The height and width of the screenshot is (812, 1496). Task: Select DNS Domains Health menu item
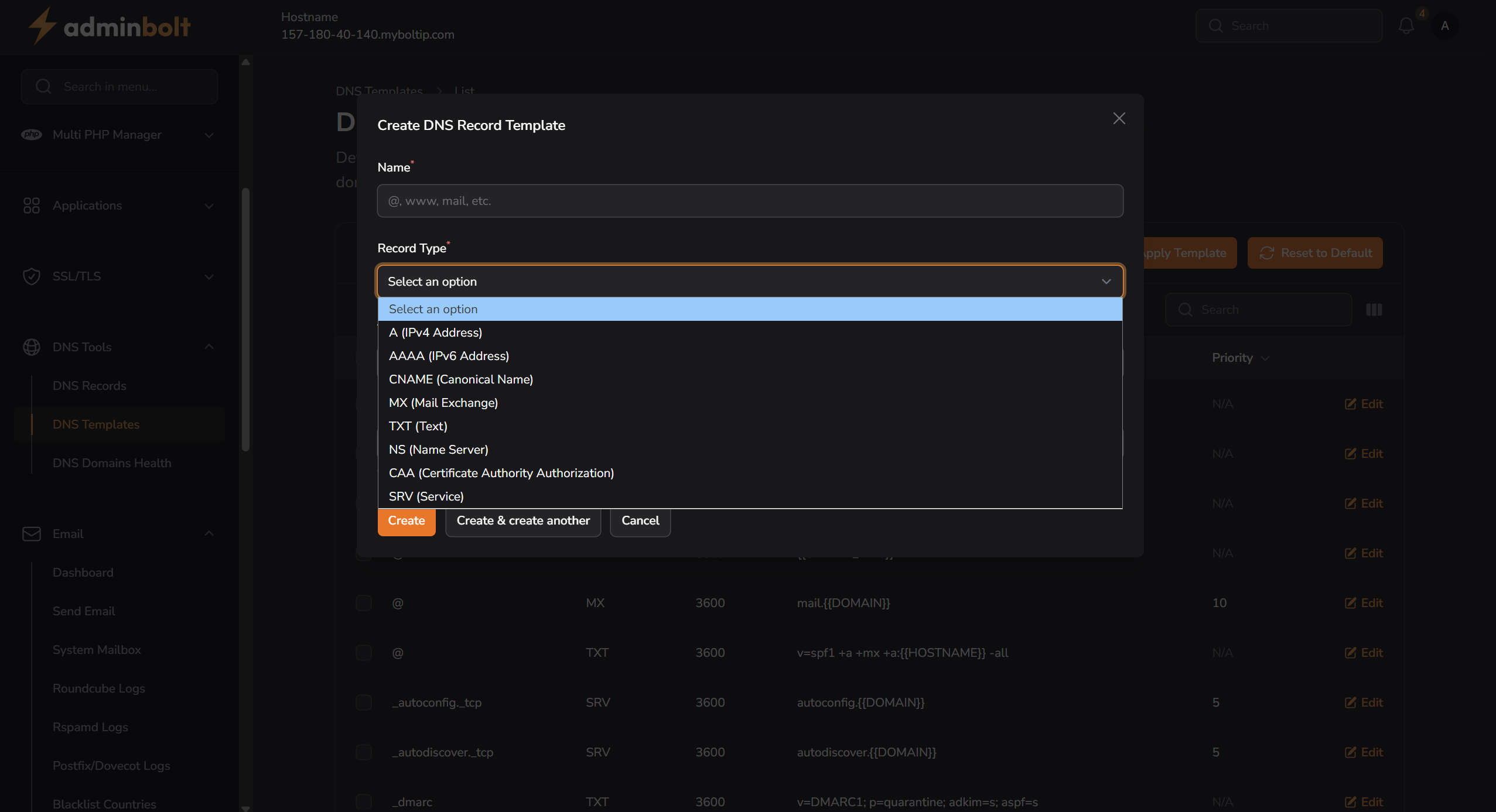click(111, 462)
